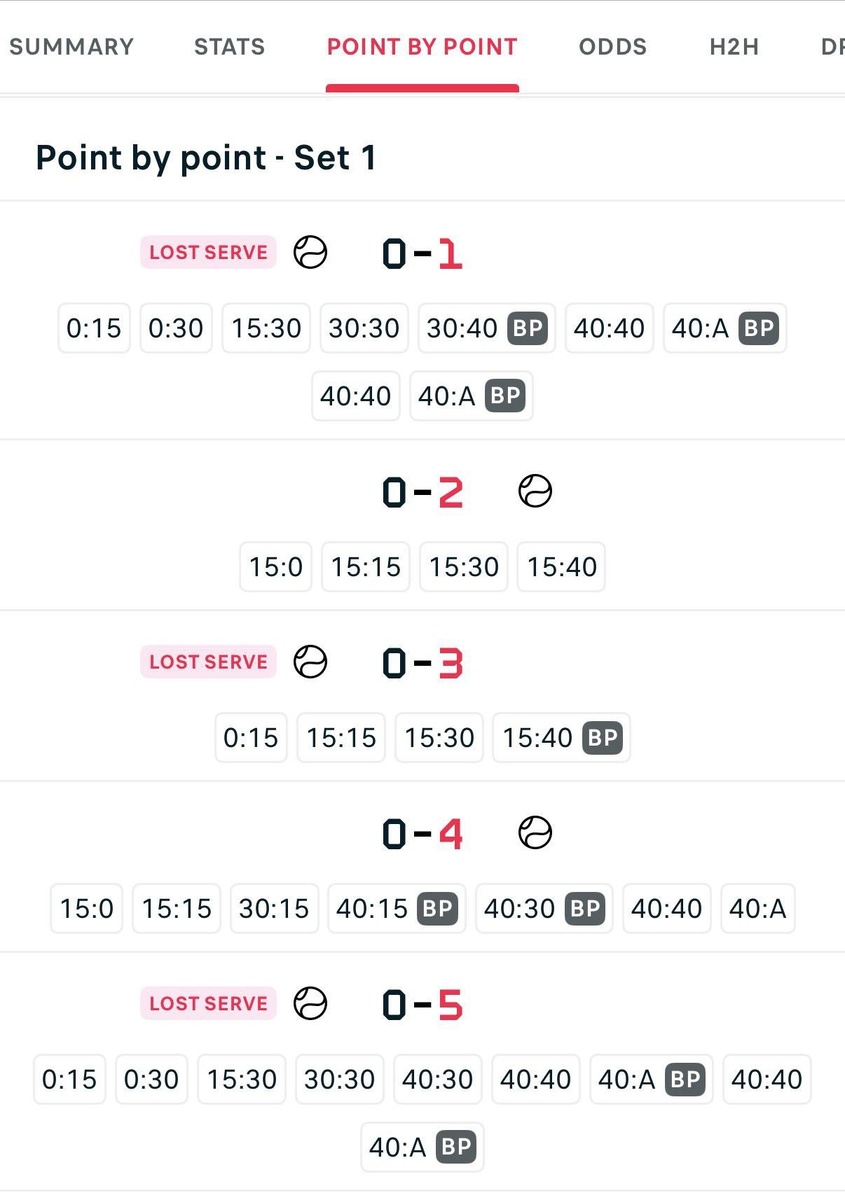Select the 30:15 point chip in game 0-4
The image size is (845, 1200).
coord(274,908)
